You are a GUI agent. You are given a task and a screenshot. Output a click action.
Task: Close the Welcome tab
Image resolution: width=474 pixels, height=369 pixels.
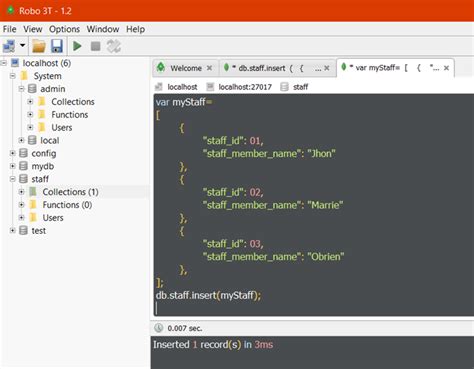click(x=209, y=68)
